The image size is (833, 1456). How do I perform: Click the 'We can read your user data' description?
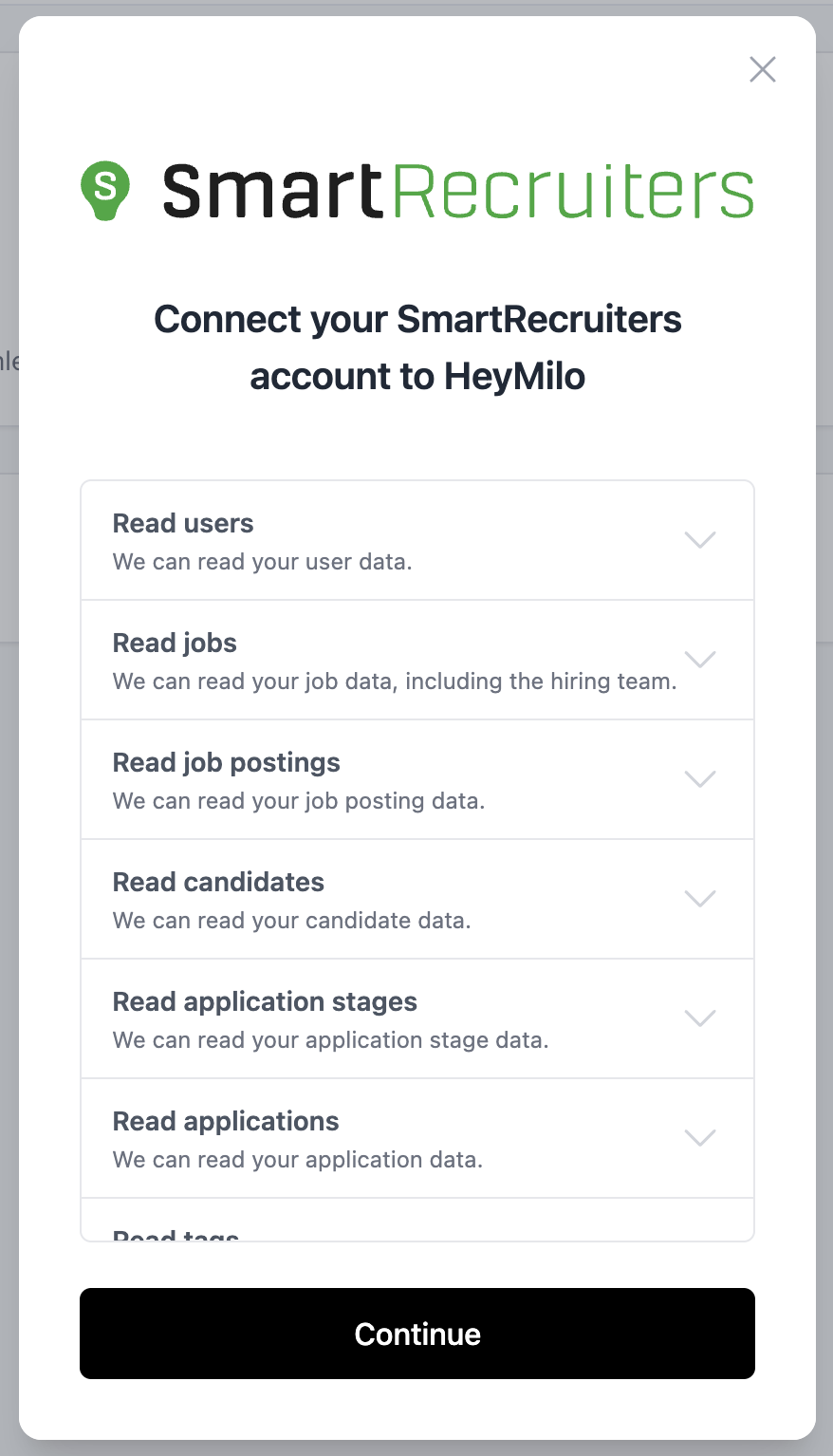263,562
